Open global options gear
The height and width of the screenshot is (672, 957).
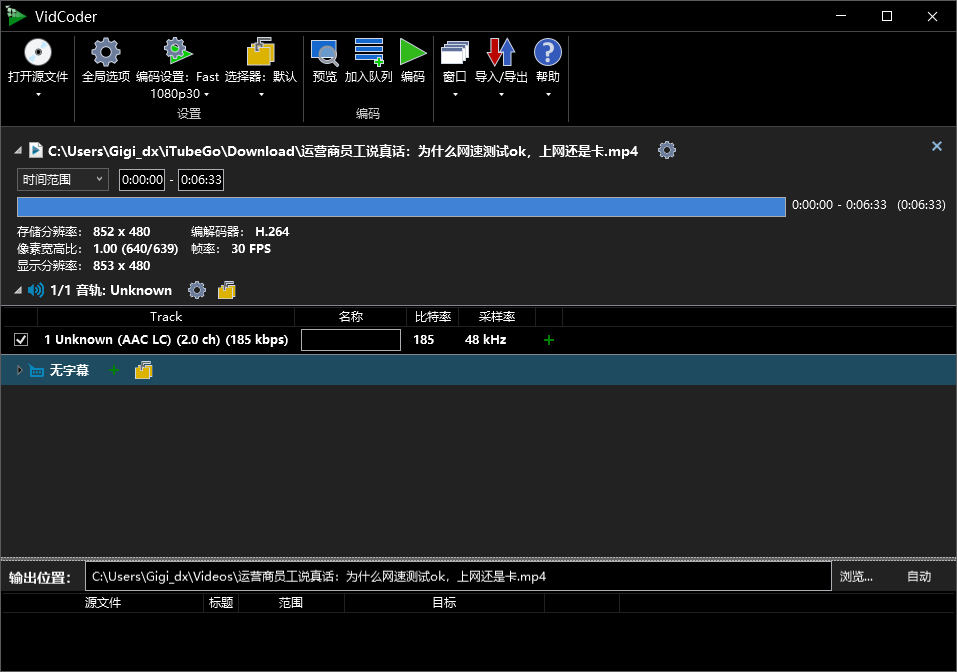[x=106, y=52]
